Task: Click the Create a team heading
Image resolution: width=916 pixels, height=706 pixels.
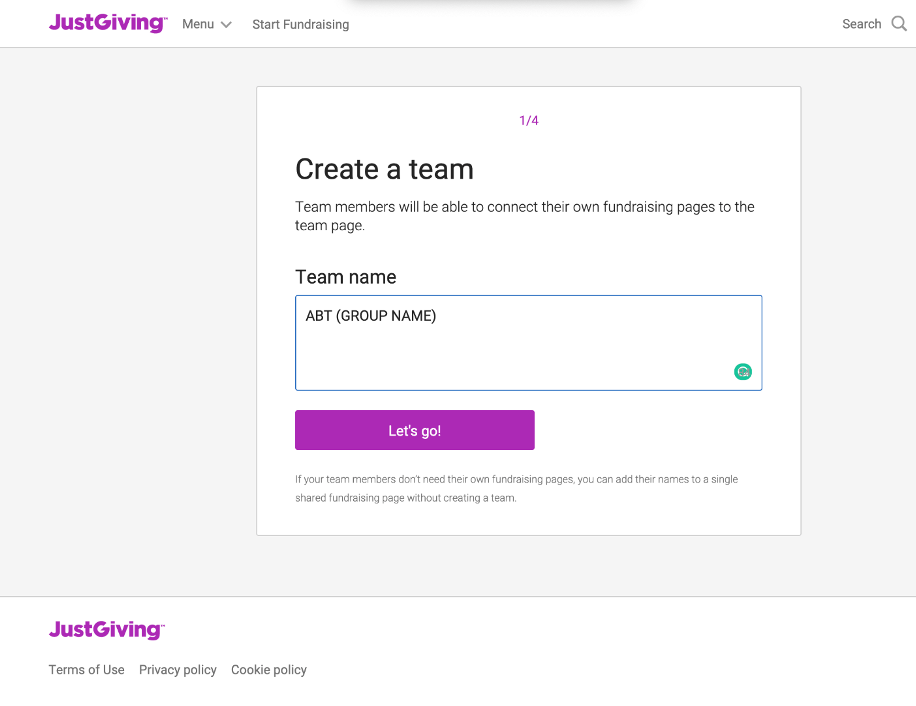Action: click(384, 169)
